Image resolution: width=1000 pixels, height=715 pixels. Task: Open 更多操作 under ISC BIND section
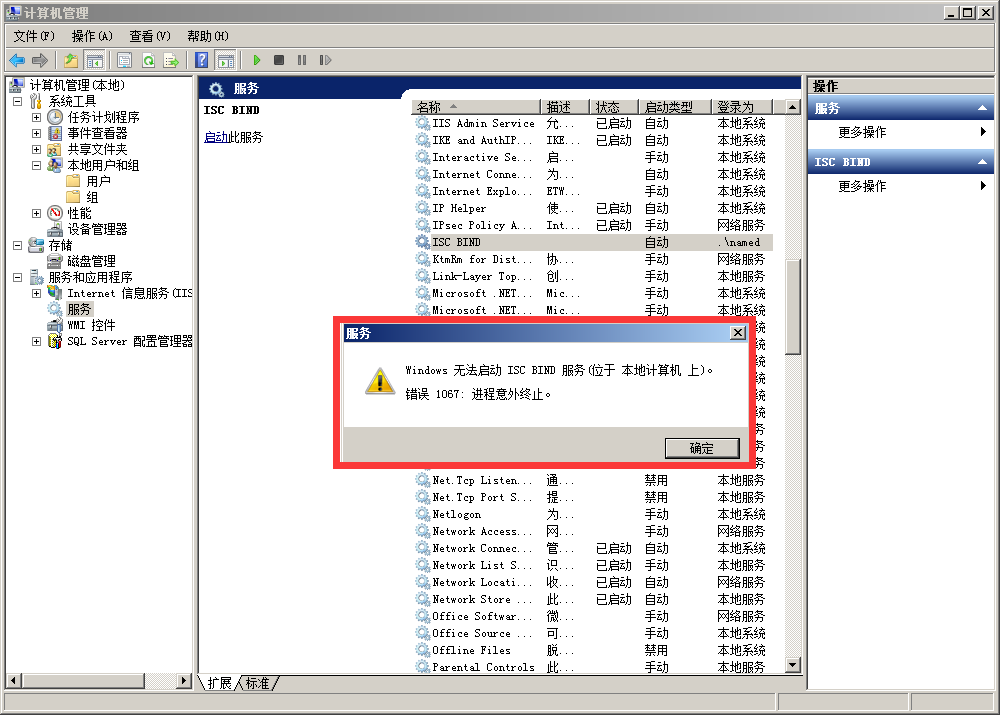862,186
